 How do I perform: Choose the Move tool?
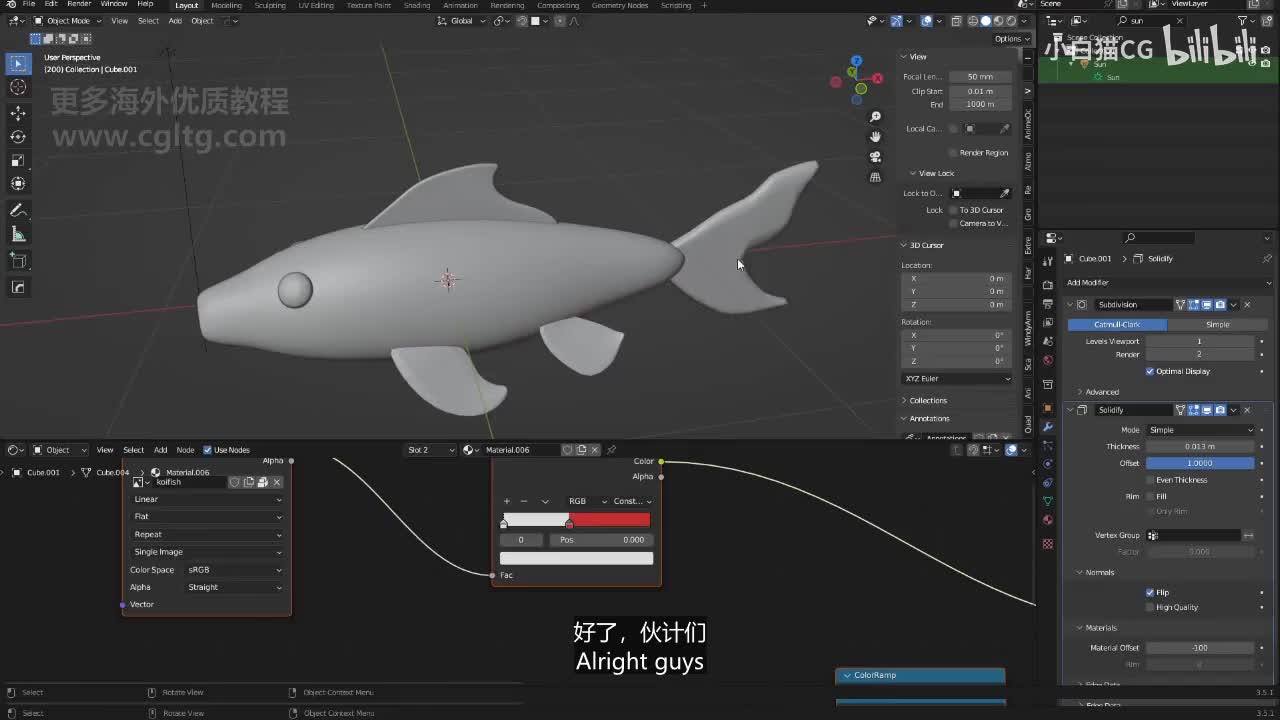coord(18,113)
